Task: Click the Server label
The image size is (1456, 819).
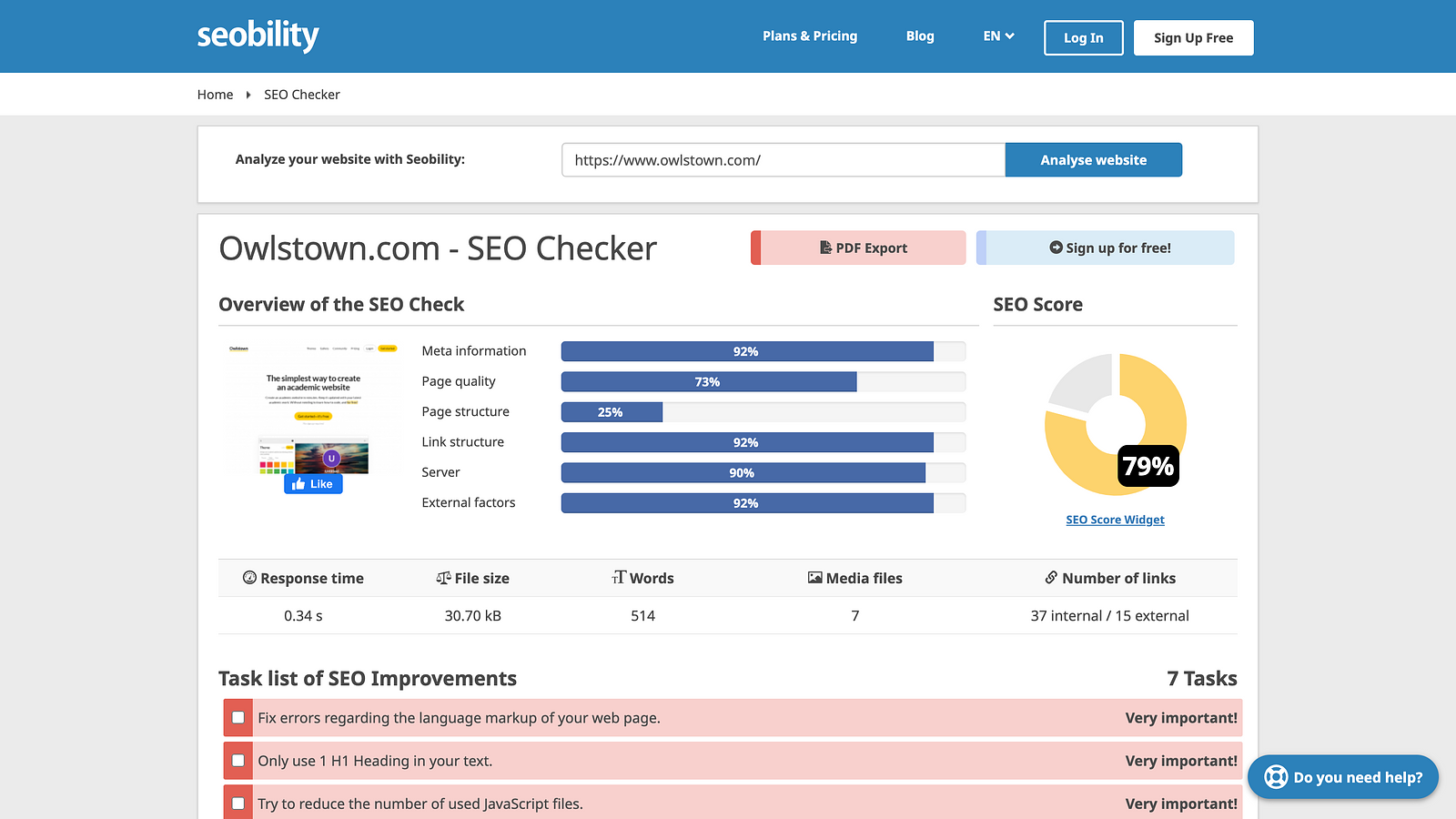Action: point(440,472)
